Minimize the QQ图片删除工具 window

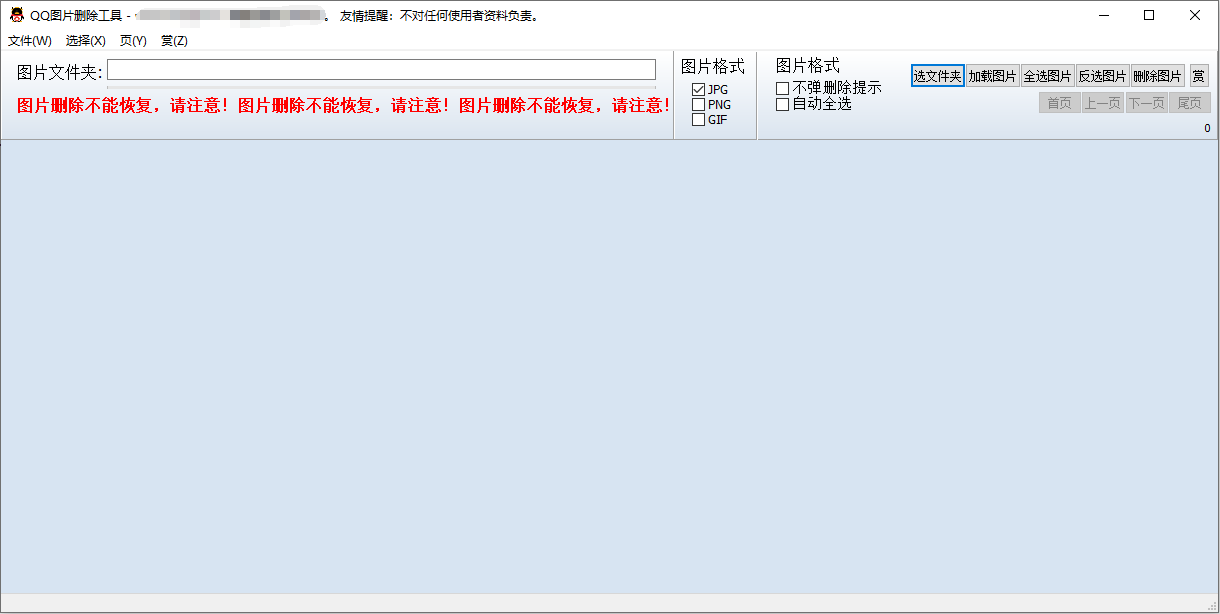tap(1104, 15)
